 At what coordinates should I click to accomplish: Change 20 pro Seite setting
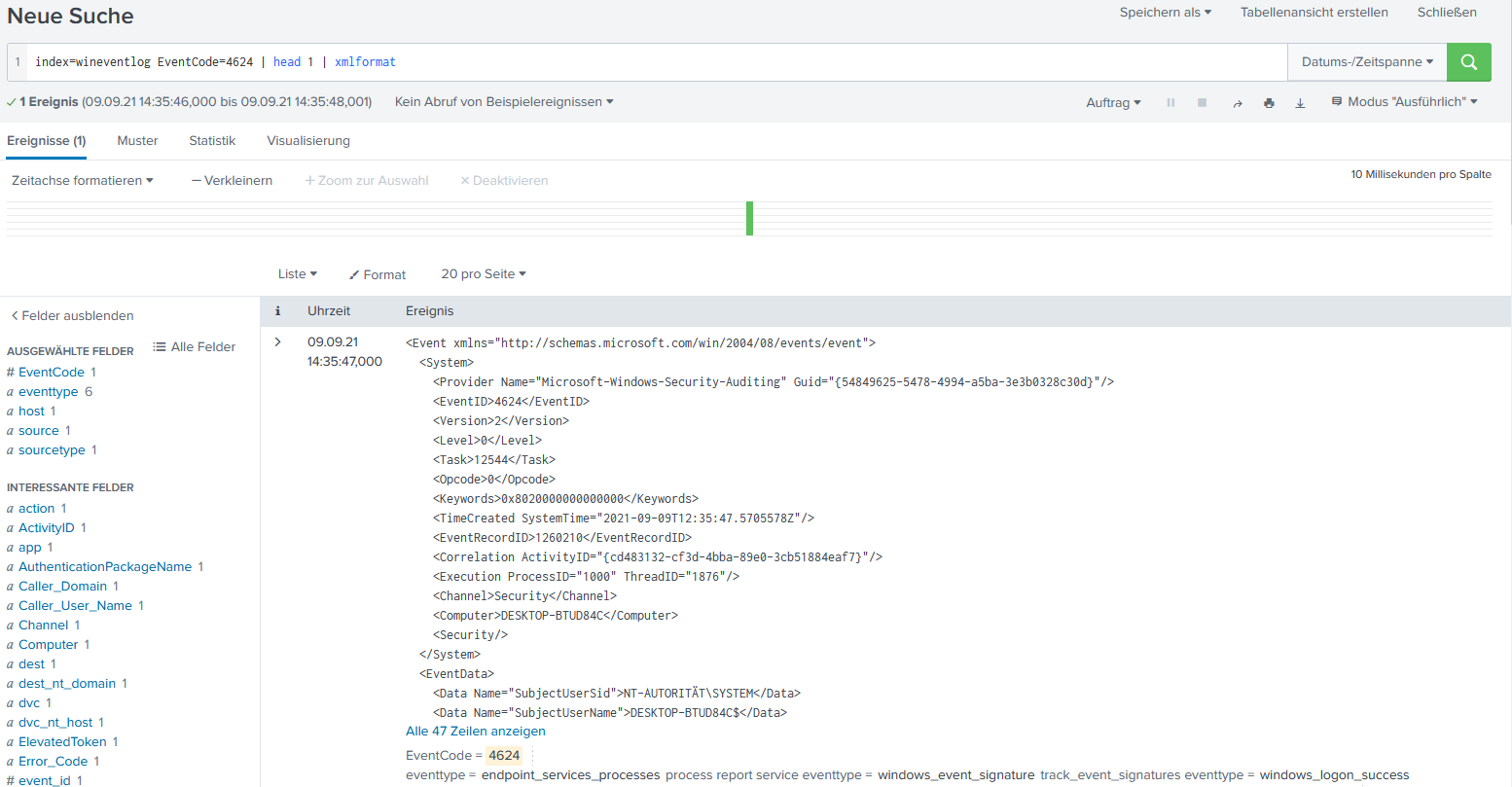click(484, 274)
